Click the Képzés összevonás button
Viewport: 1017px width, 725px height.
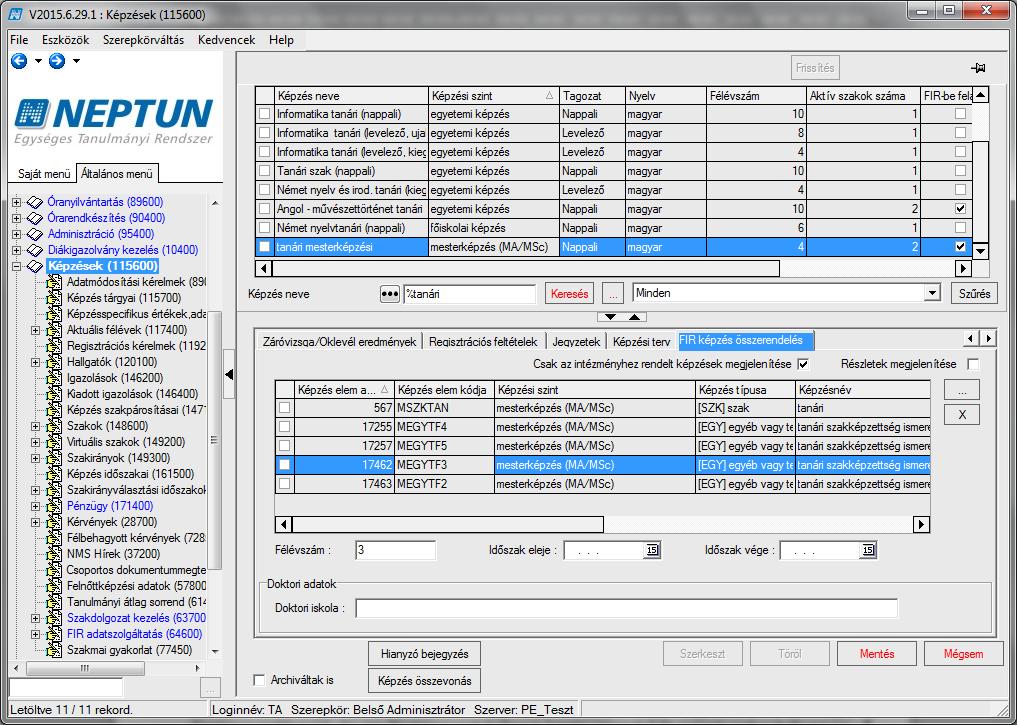pos(425,681)
